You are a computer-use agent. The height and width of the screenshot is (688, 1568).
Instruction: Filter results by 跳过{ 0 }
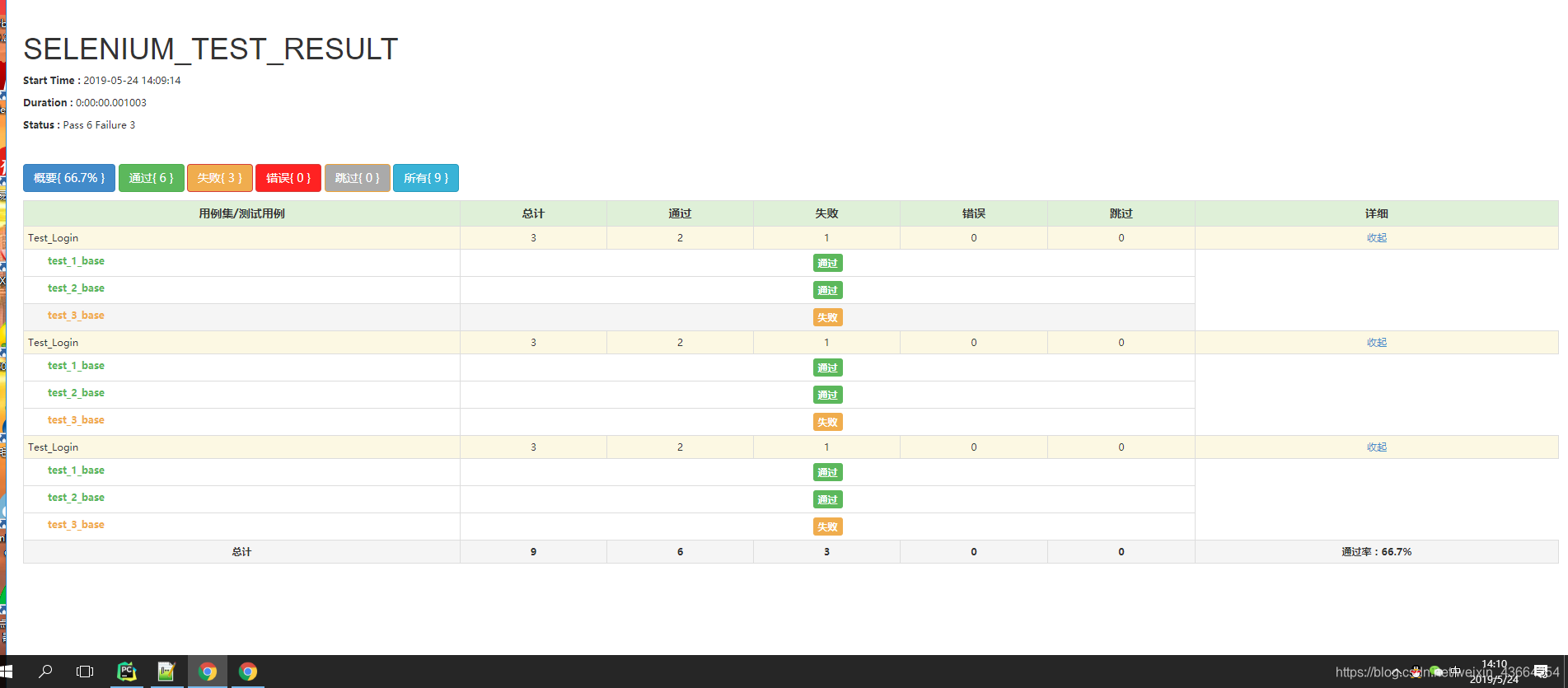tap(358, 178)
